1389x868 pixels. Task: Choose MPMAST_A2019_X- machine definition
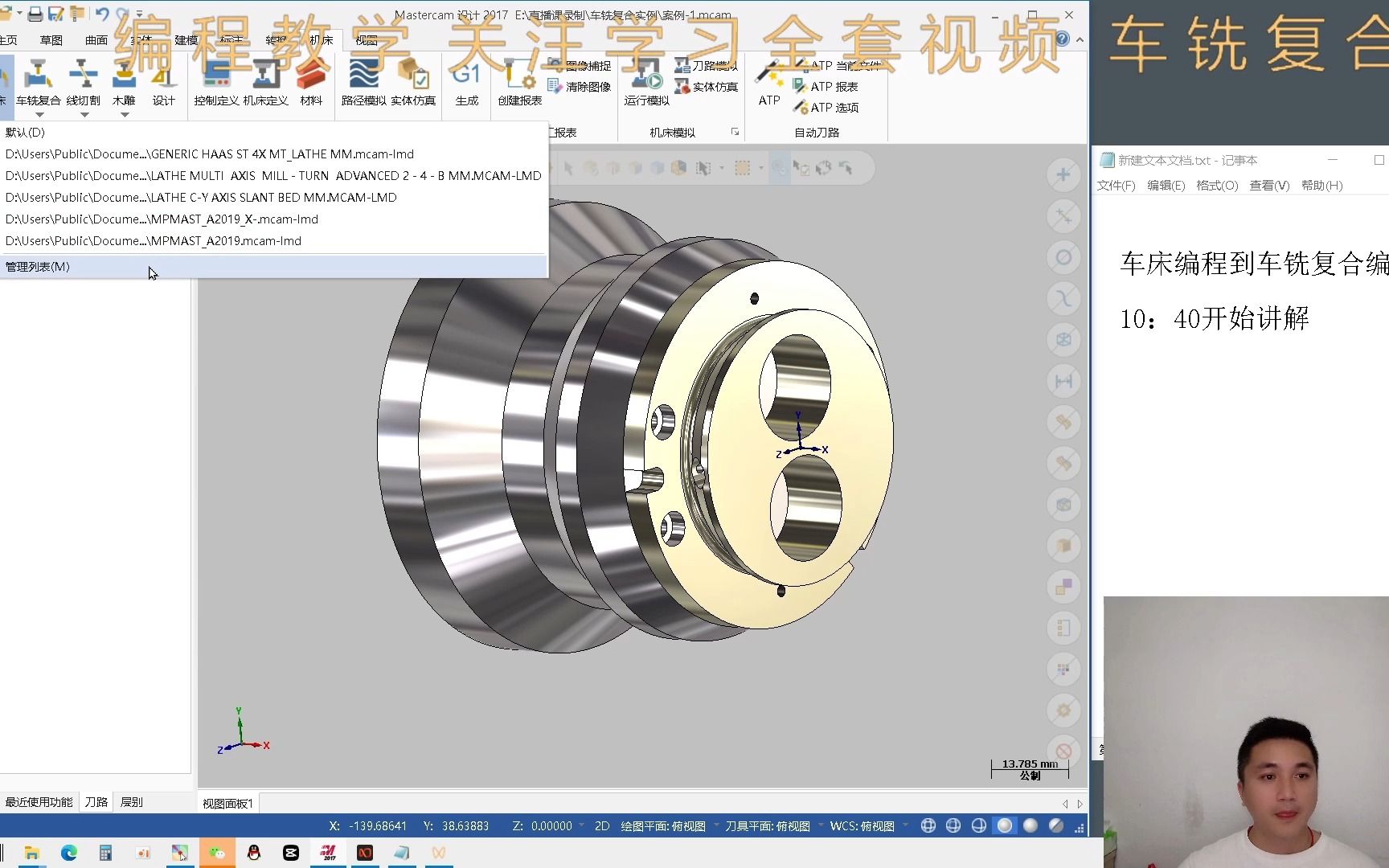(273, 219)
